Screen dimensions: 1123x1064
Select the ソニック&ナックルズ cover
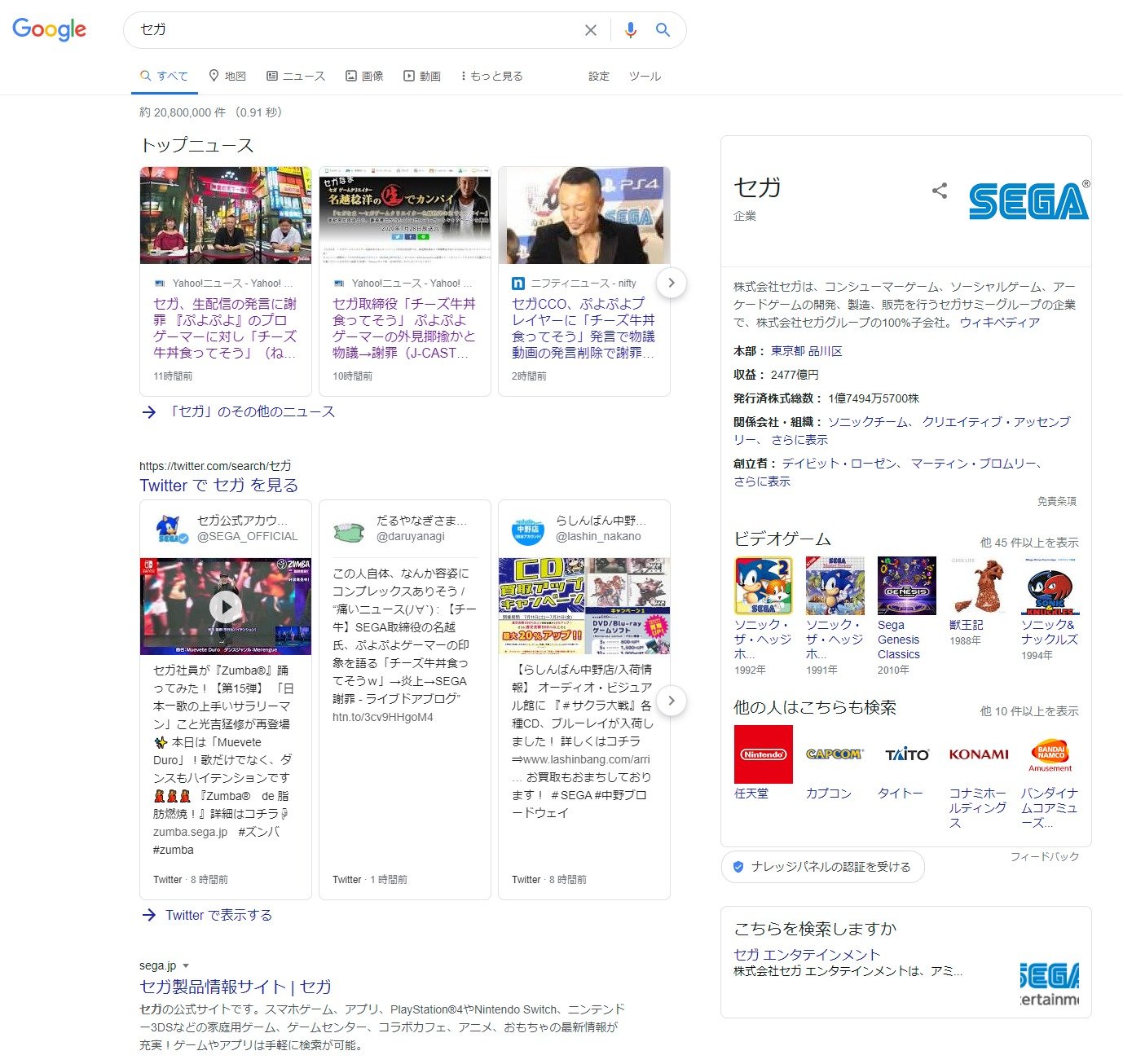[x=1050, y=586]
